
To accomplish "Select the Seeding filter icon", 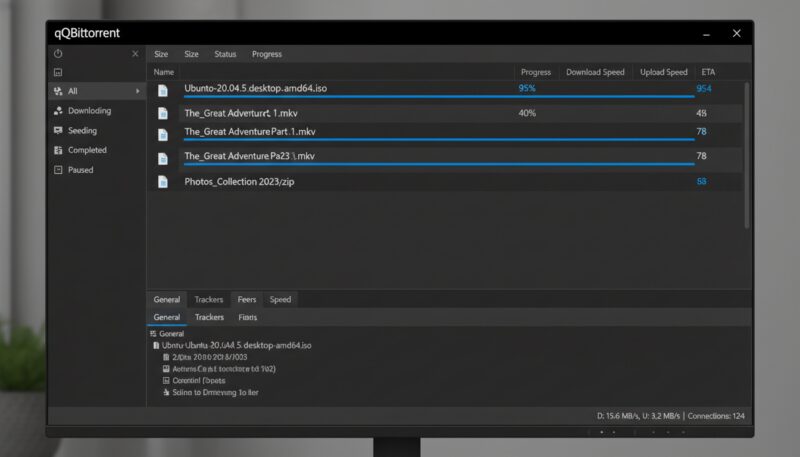I will (x=58, y=131).
